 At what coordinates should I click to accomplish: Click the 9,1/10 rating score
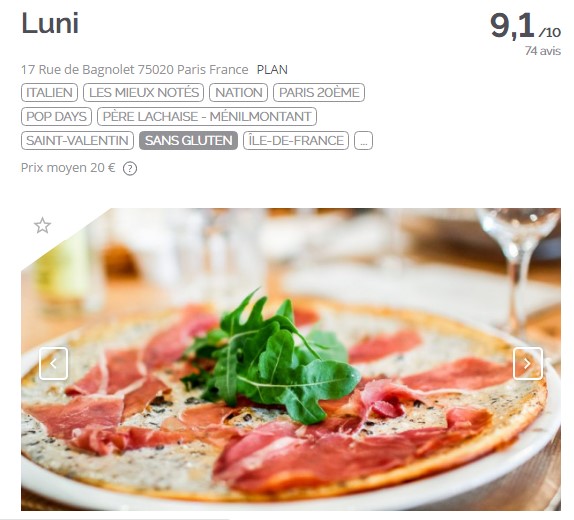(525, 26)
